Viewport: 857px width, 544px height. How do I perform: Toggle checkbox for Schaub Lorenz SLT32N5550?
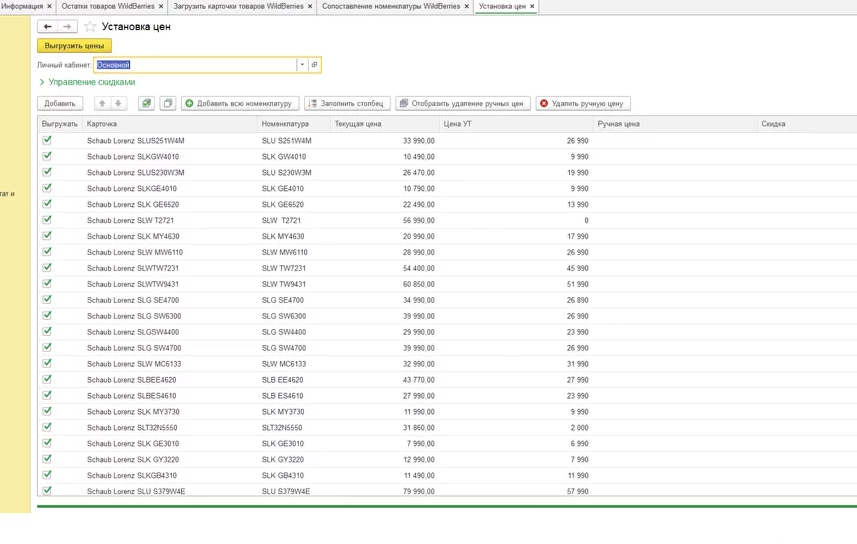pyautogui.click(x=47, y=426)
